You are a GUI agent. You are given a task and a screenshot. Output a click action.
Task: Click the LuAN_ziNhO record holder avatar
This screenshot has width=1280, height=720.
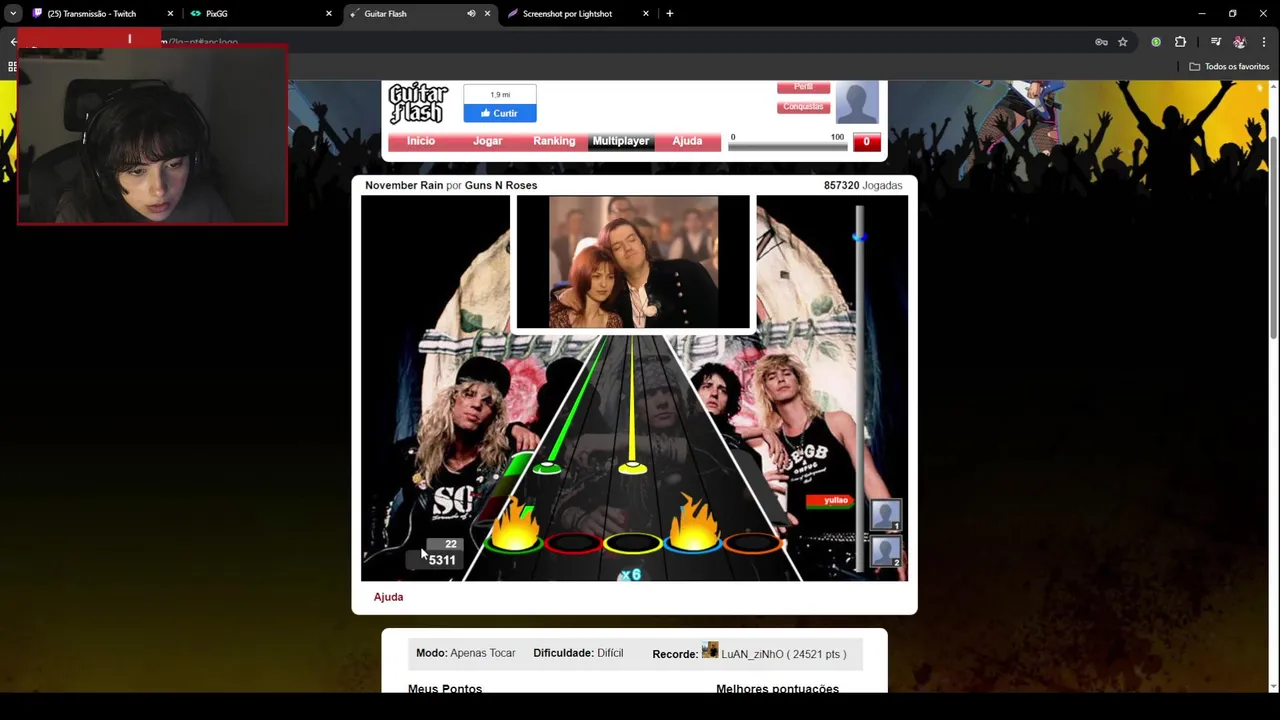pyautogui.click(x=710, y=650)
